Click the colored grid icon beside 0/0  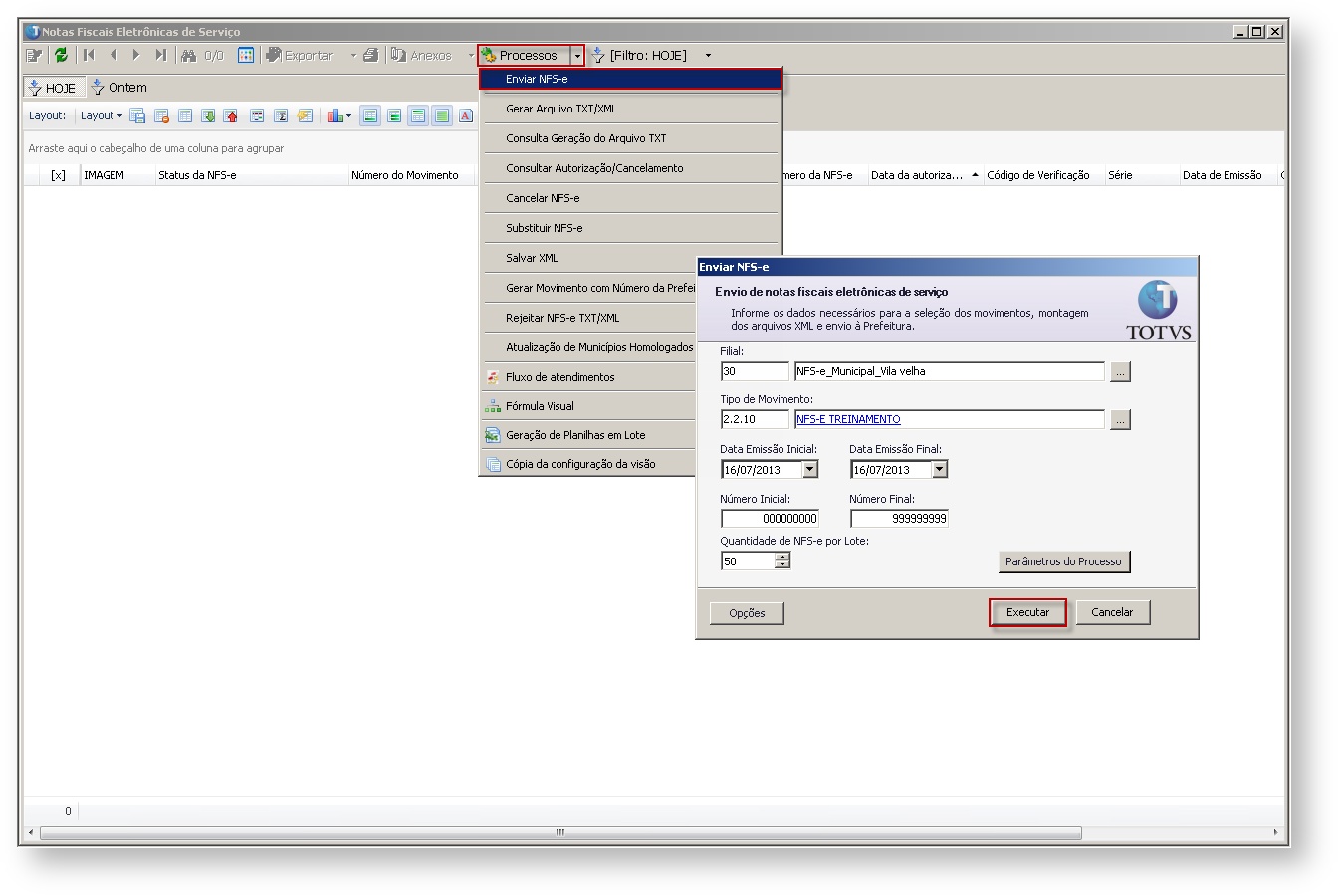coord(246,56)
